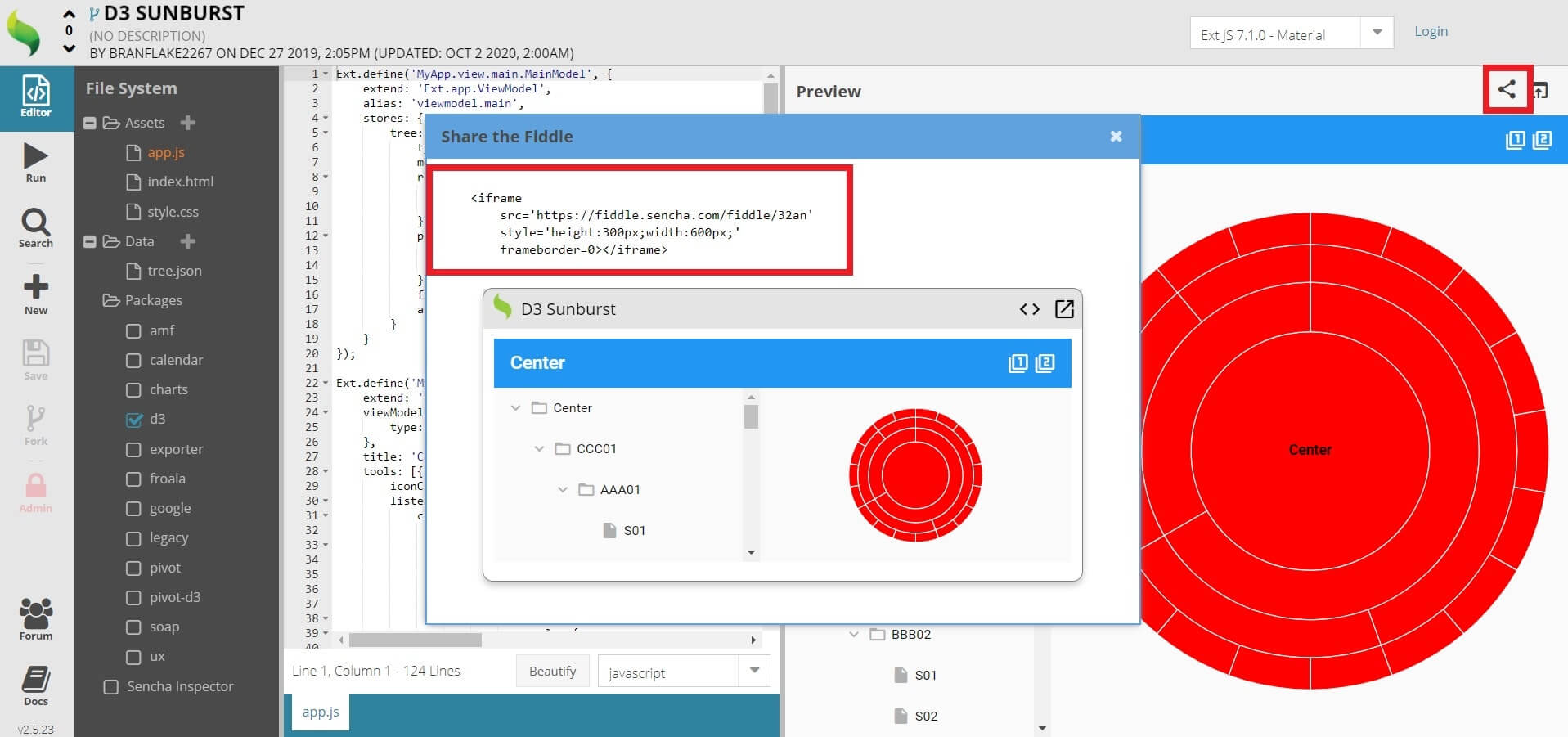This screenshot has width=1568, height=737.
Task: Collapse the Data folder
Action: pos(90,241)
